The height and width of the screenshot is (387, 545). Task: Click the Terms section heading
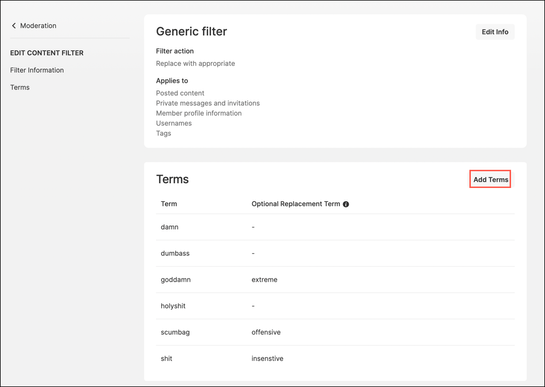172,179
